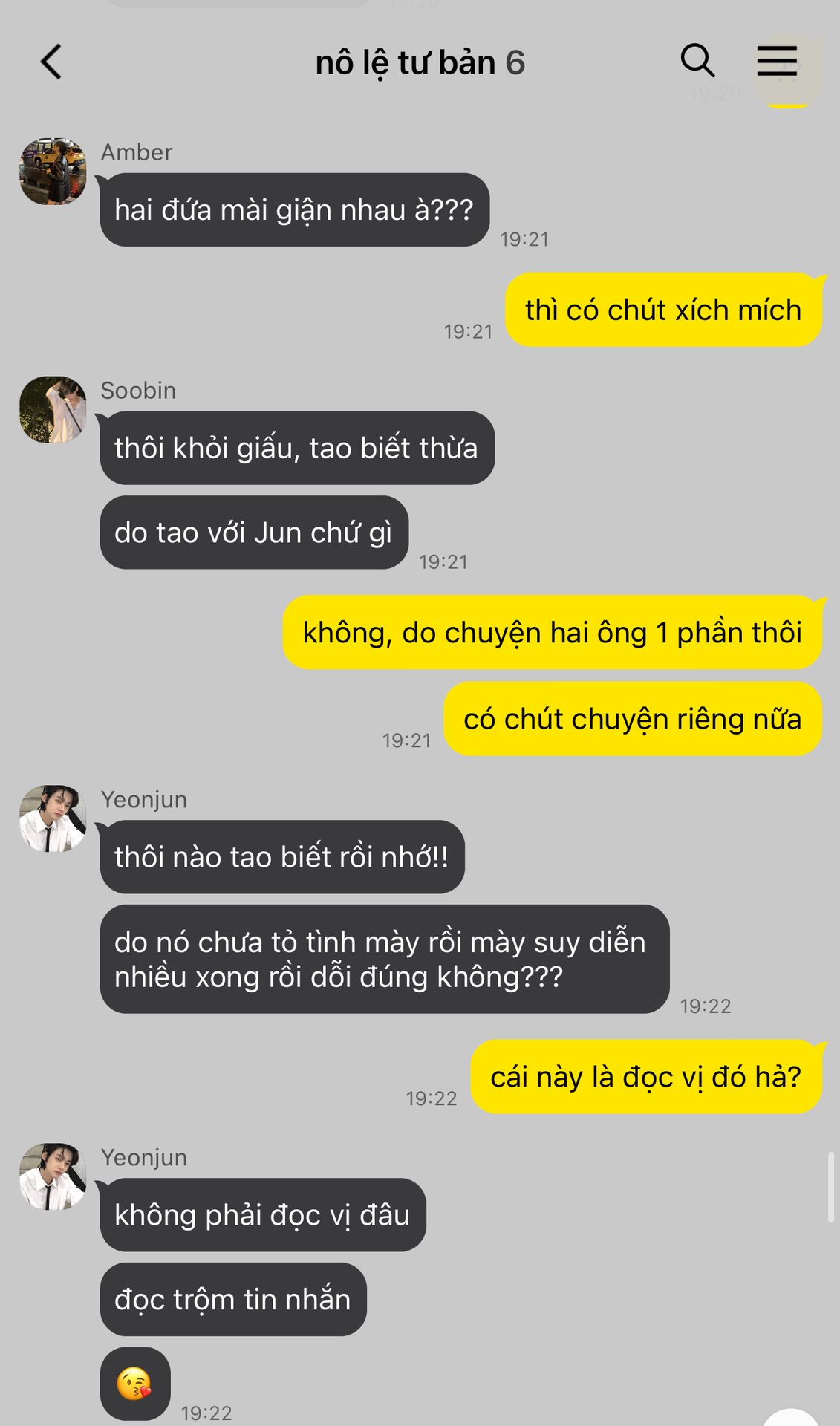
Task: Tap yellow bubble 'có chút chuyện riêng nữa'
Action: tap(633, 719)
